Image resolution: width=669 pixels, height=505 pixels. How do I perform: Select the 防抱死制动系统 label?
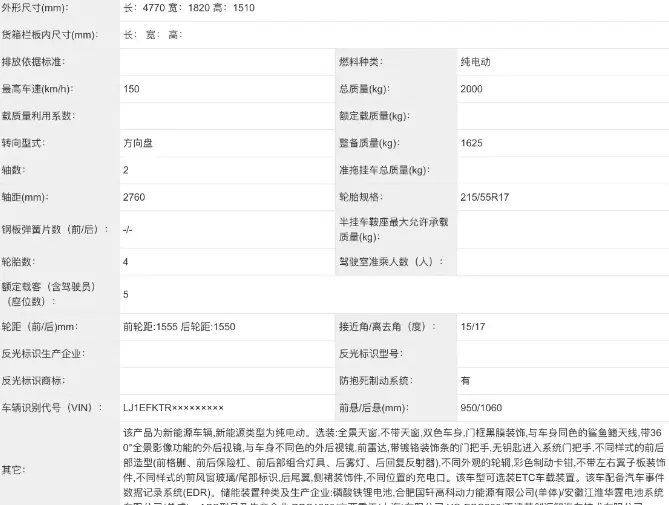click(376, 381)
